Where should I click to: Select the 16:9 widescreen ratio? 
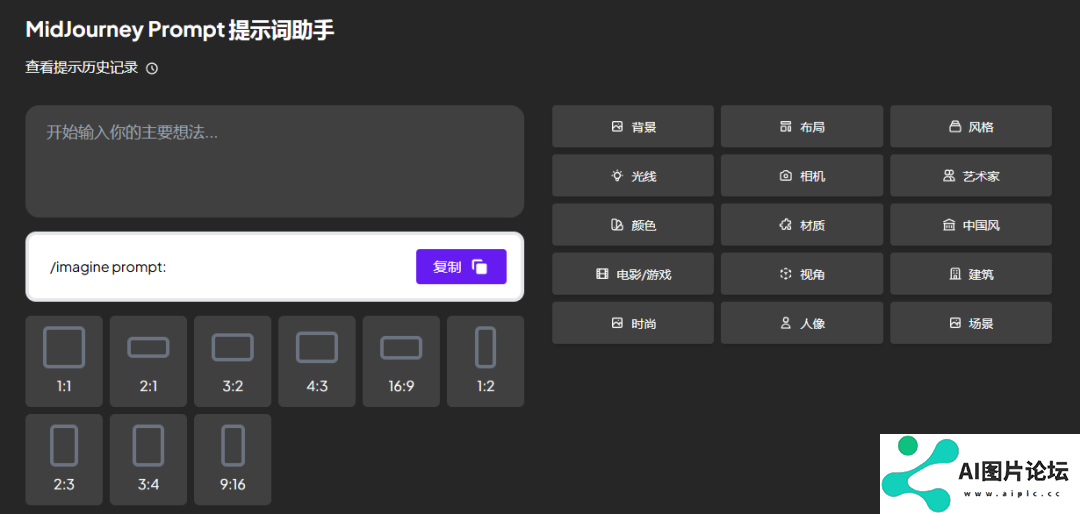pyautogui.click(x=401, y=361)
